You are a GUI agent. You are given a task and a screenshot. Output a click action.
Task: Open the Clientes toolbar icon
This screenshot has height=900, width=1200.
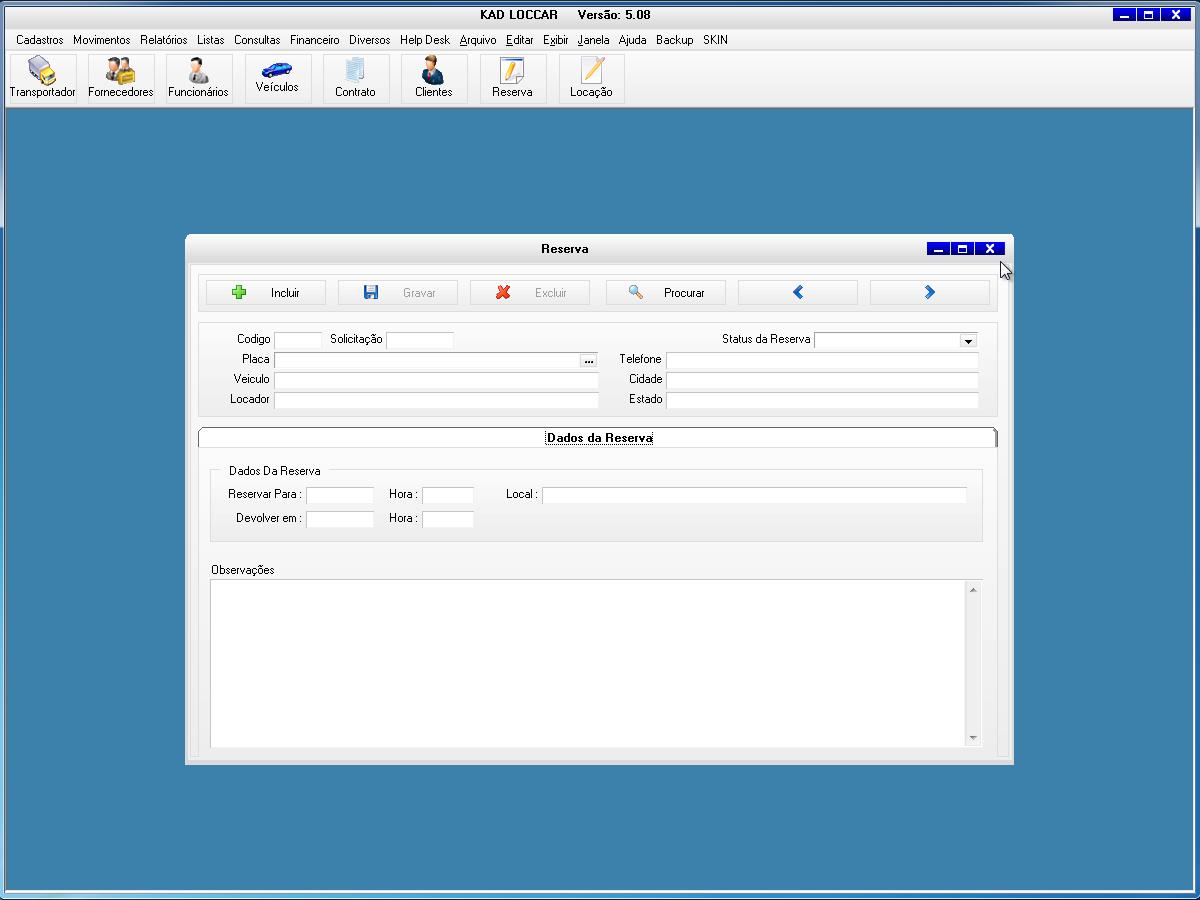pos(433,78)
